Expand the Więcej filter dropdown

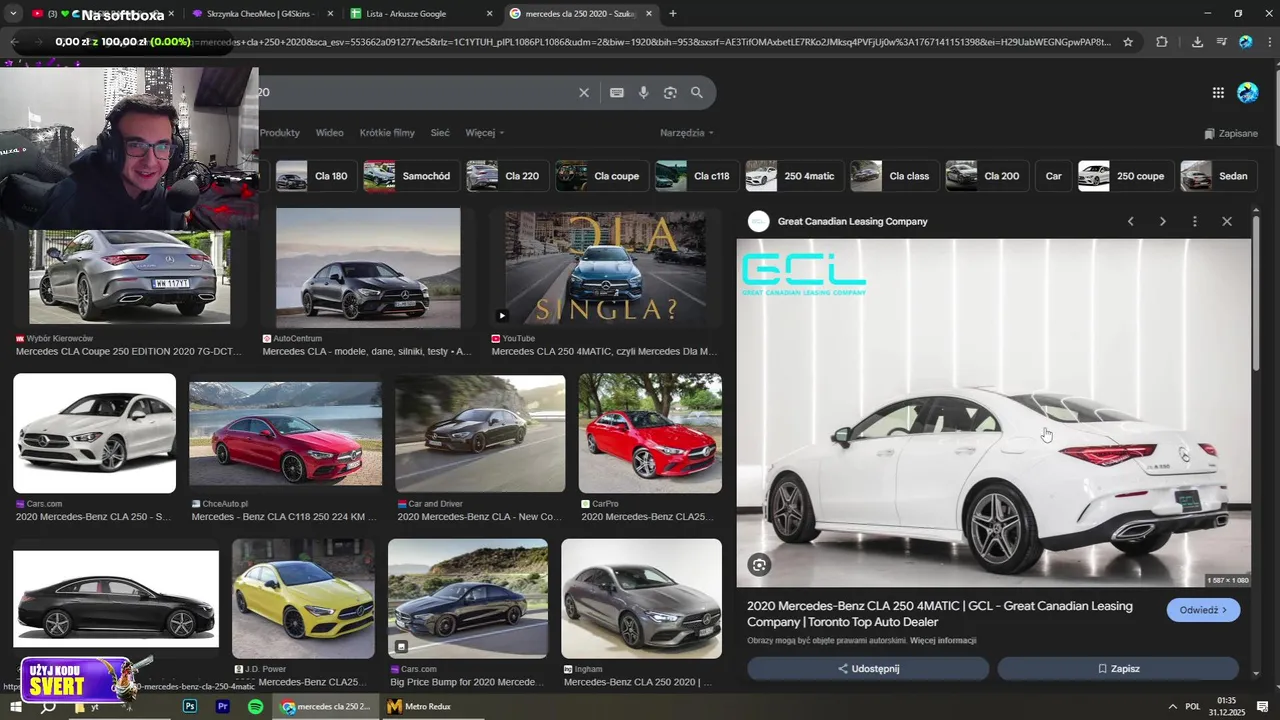coord(484,132)
